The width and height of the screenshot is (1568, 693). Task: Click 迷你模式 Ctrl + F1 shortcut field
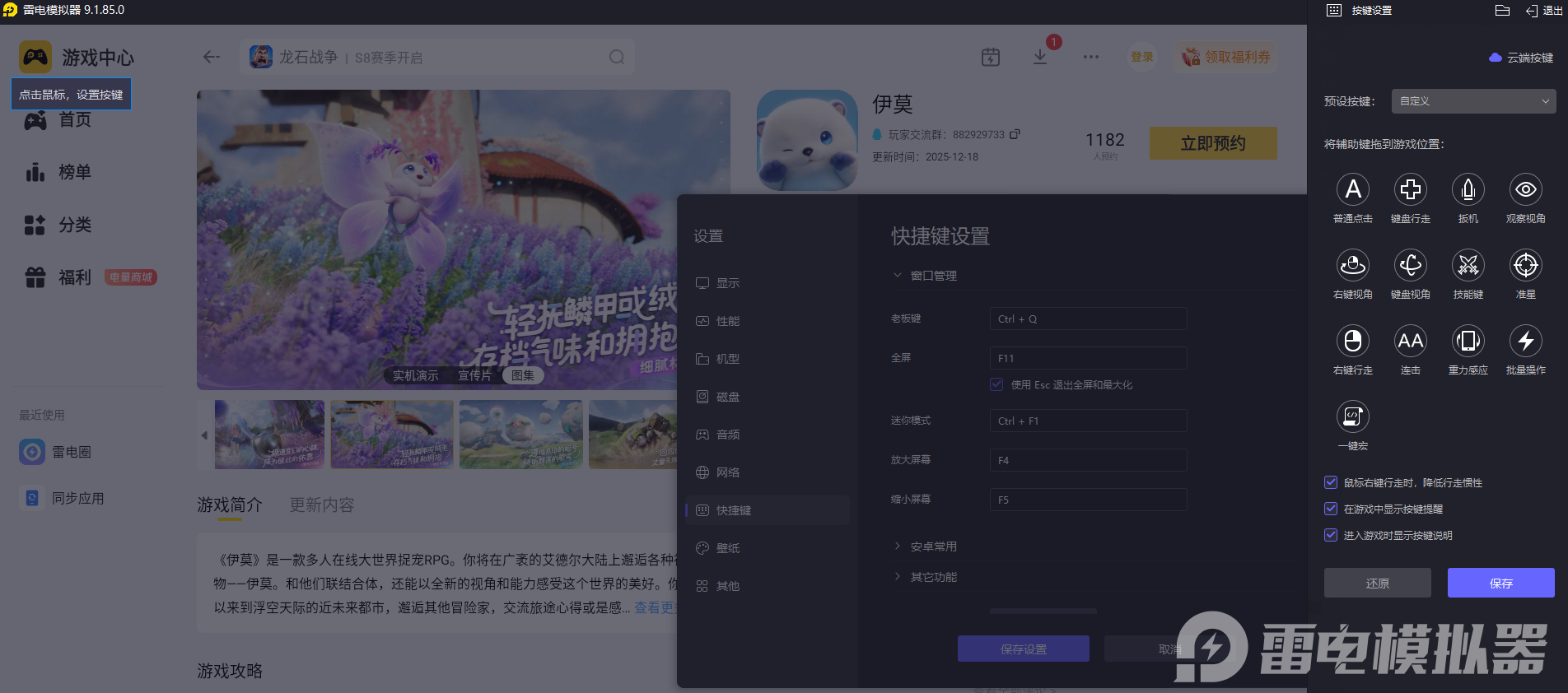[1088, 421]
